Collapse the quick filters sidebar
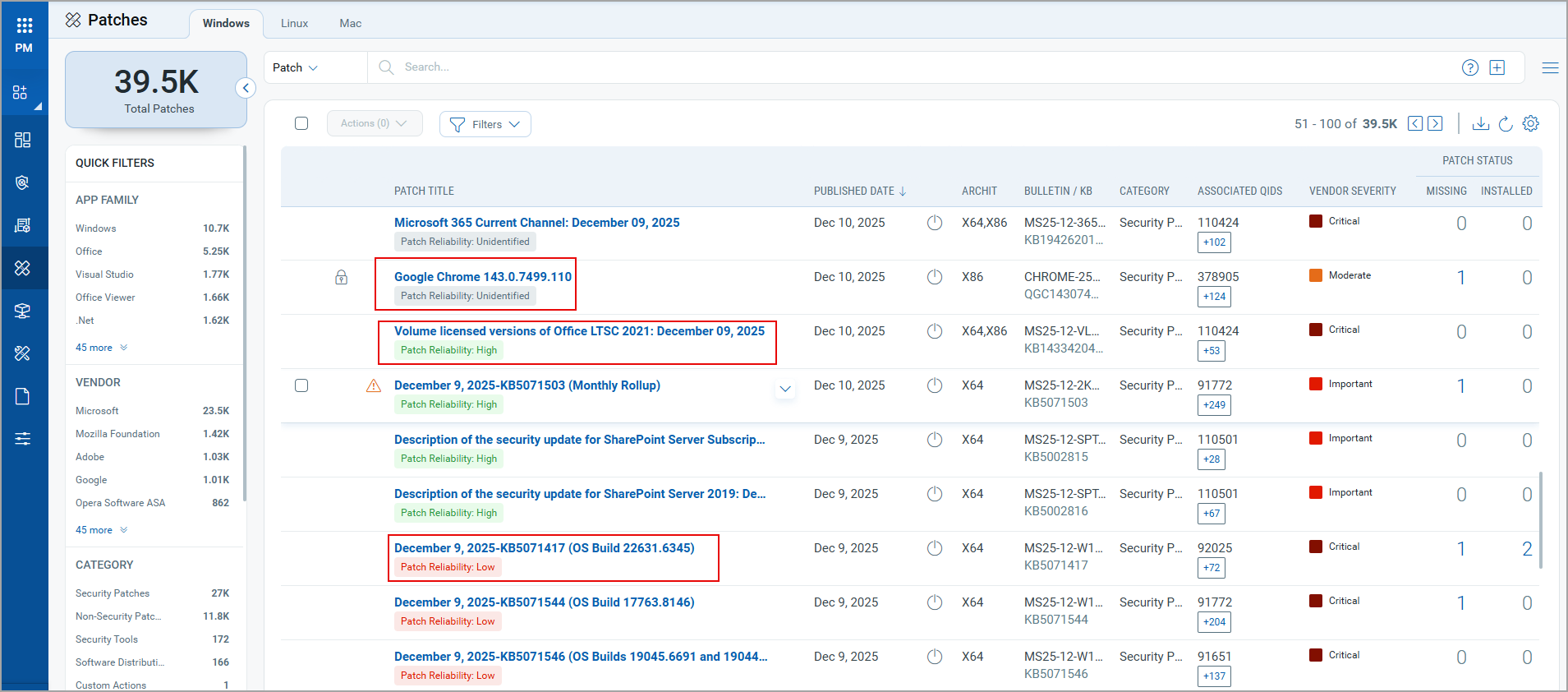This screenshot has height=692, width=1568. pyautogui.click(x=245, y=88)
